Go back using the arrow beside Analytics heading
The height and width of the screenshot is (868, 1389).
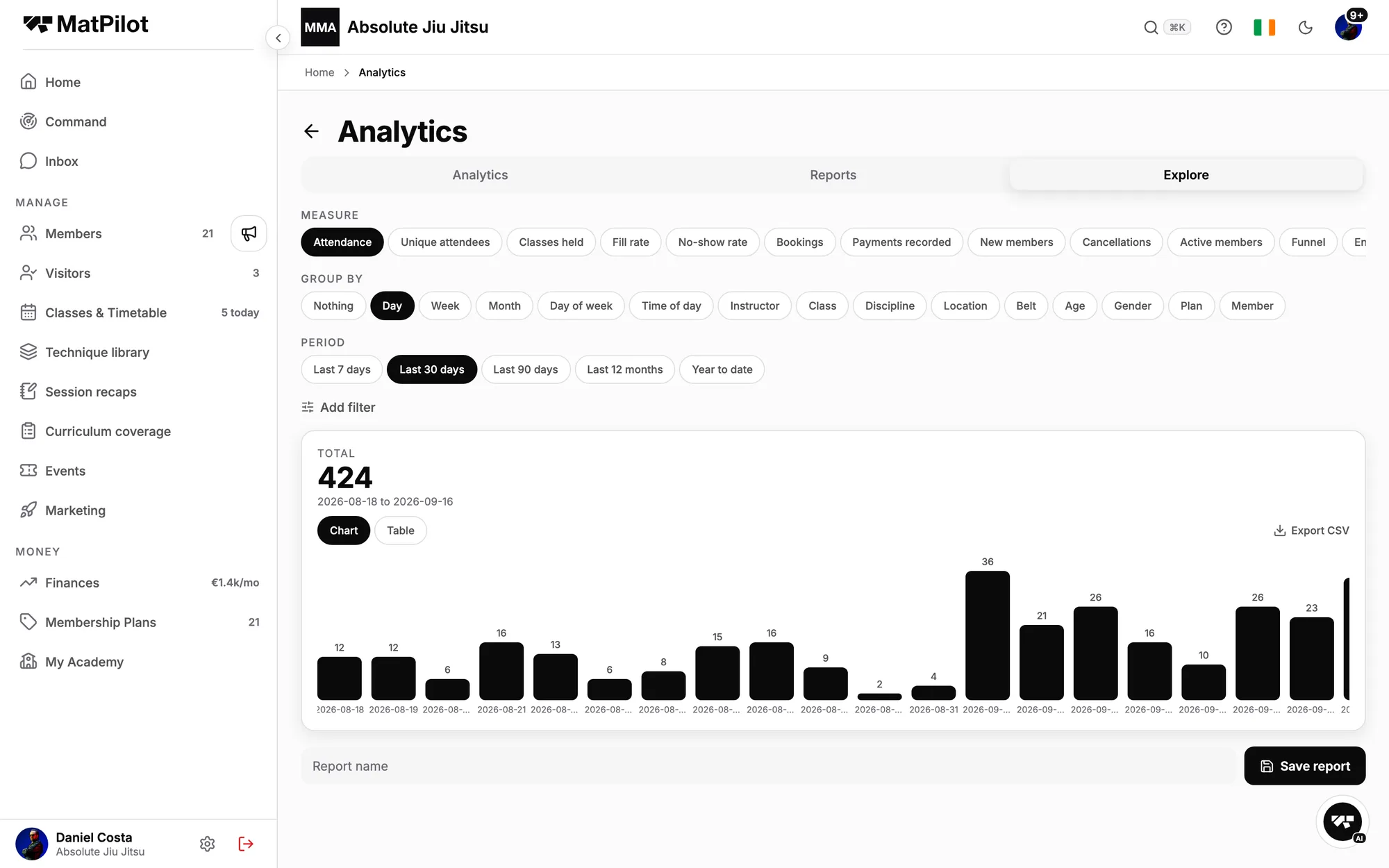click(311, 131)
